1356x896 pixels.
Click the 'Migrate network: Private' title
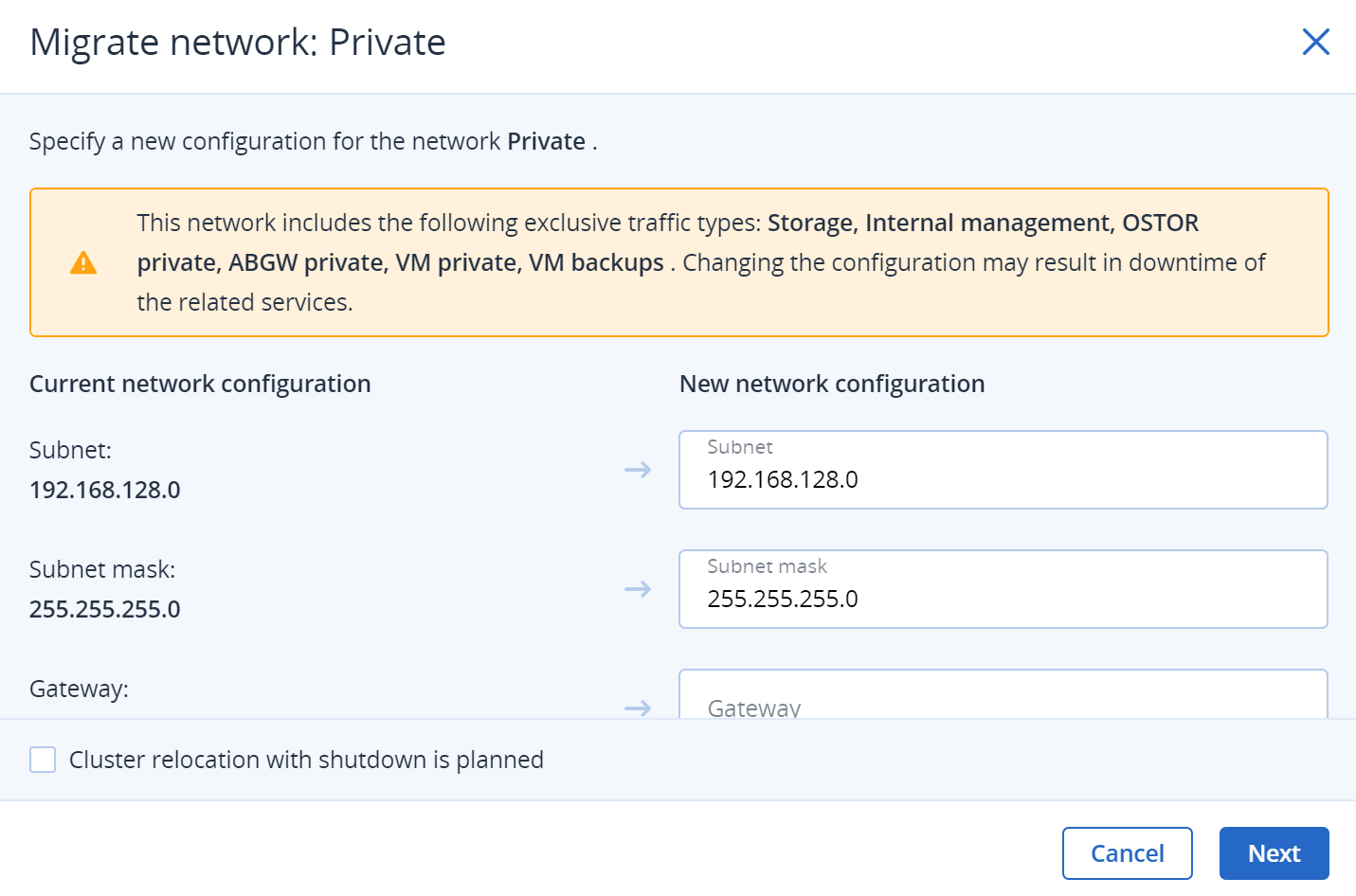pyautogui.click(x=238, y=43)
